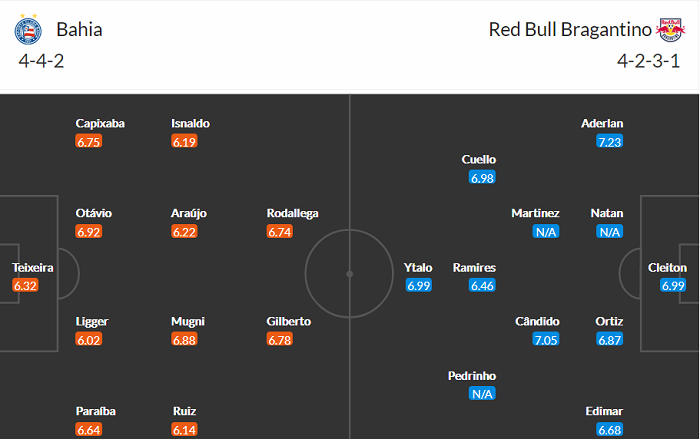The width and height of the screenshot is (700, 439).
Task: Click Cuello's 6.98 rating badge
Action: click(482, 178)
